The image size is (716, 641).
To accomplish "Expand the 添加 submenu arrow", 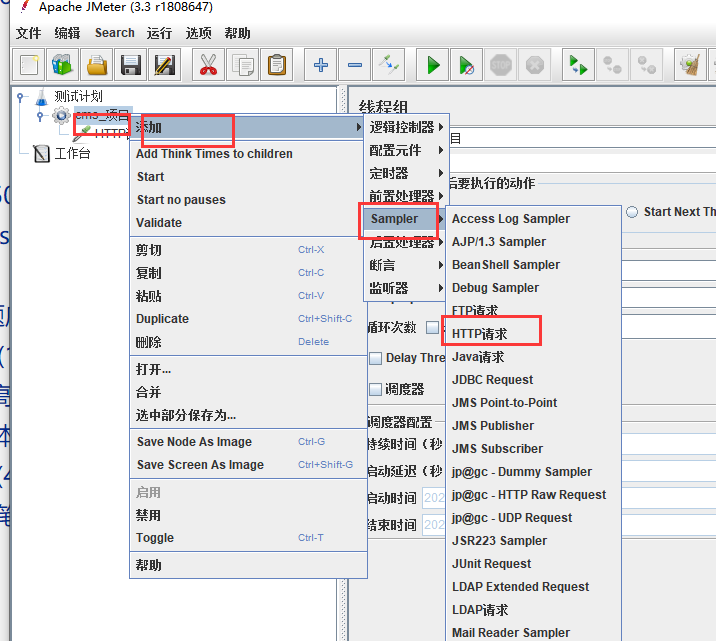I will point(359,127).
